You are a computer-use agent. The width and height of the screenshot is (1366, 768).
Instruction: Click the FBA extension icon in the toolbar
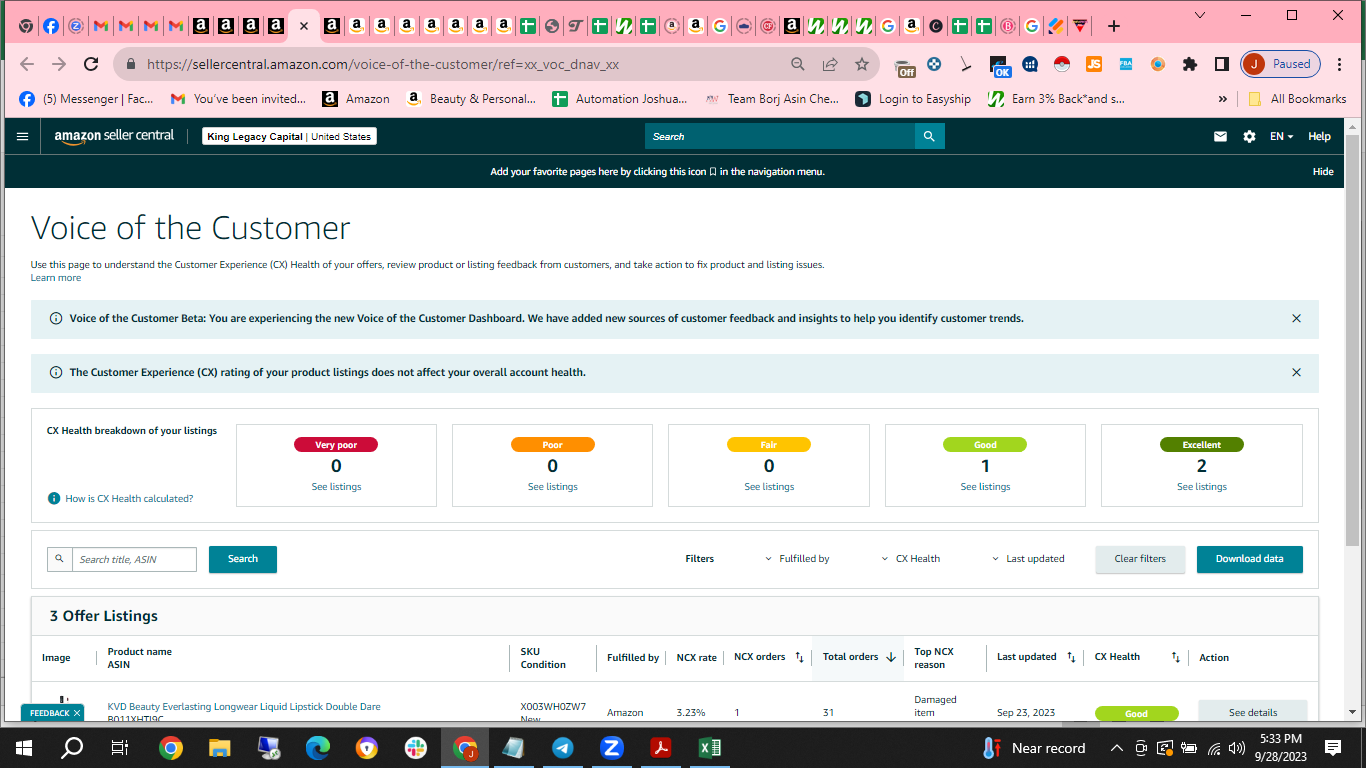coord(1126,64)
